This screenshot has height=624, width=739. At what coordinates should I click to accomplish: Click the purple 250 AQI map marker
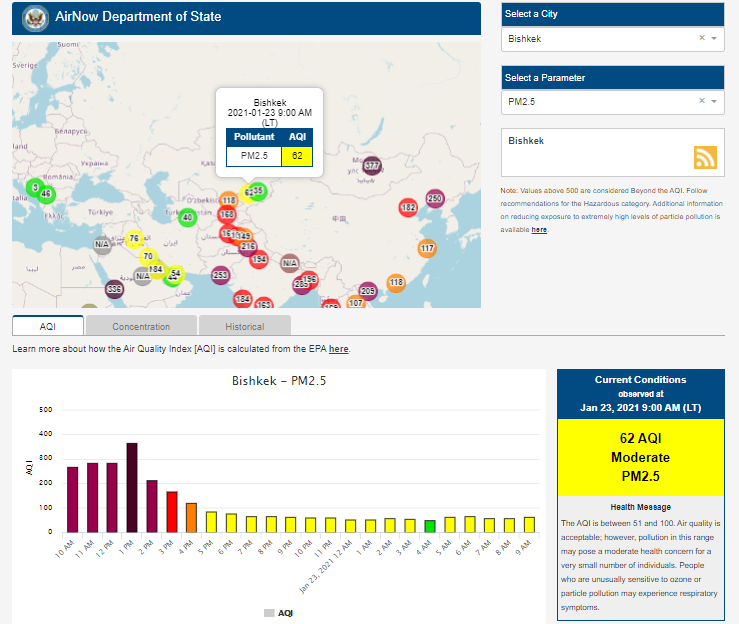click(434, 199)
